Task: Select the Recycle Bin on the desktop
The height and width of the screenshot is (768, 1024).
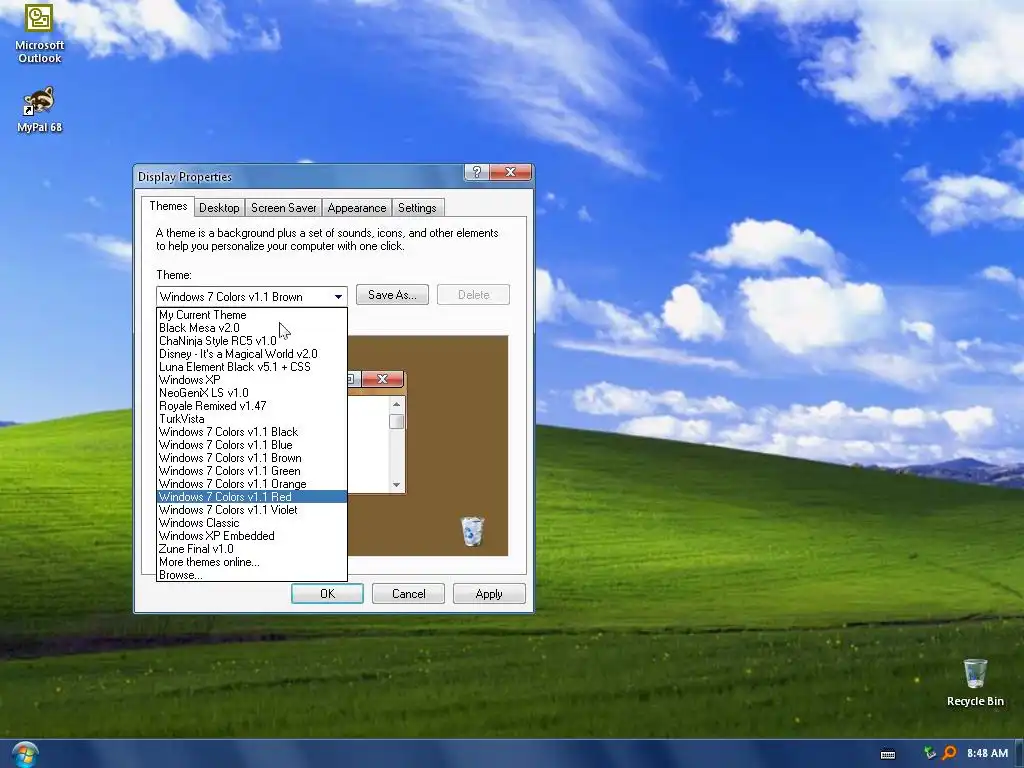Action: tap(975, 682)
